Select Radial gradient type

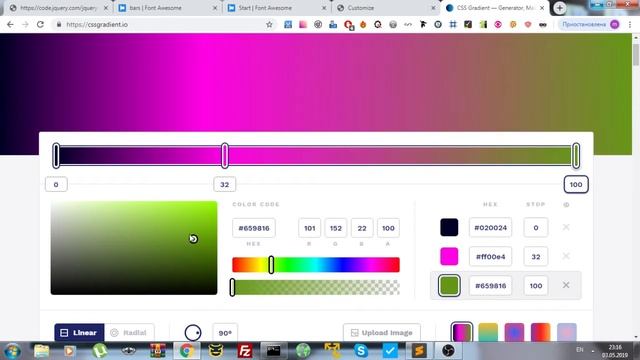[129, 333]
